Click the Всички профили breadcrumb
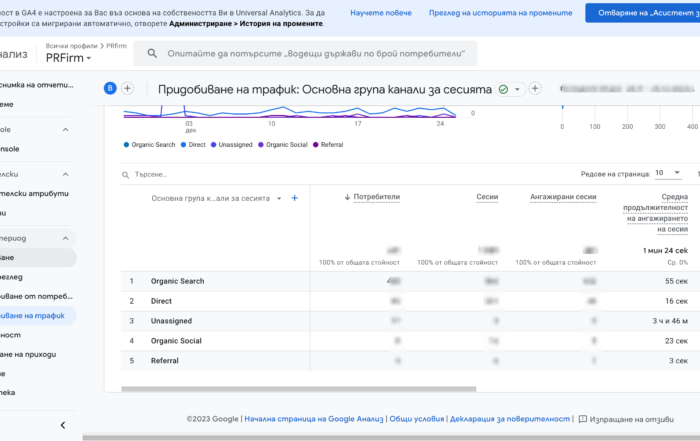Viewport: 700px width, 441px height. point(71,46)
